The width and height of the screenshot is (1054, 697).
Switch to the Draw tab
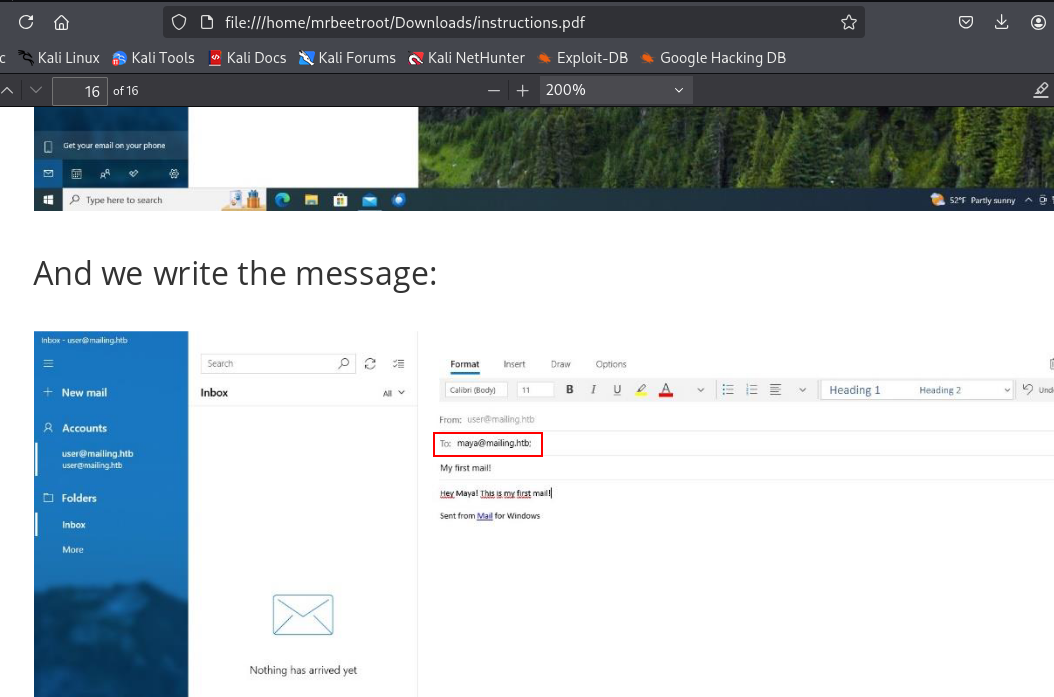coord(561,364)
